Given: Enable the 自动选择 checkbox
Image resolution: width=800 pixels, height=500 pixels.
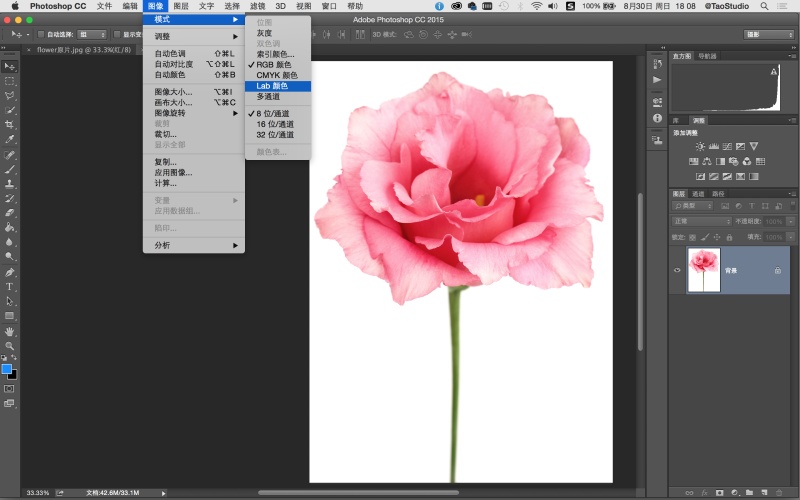Looking at the screenshot, I should [41, 34].
